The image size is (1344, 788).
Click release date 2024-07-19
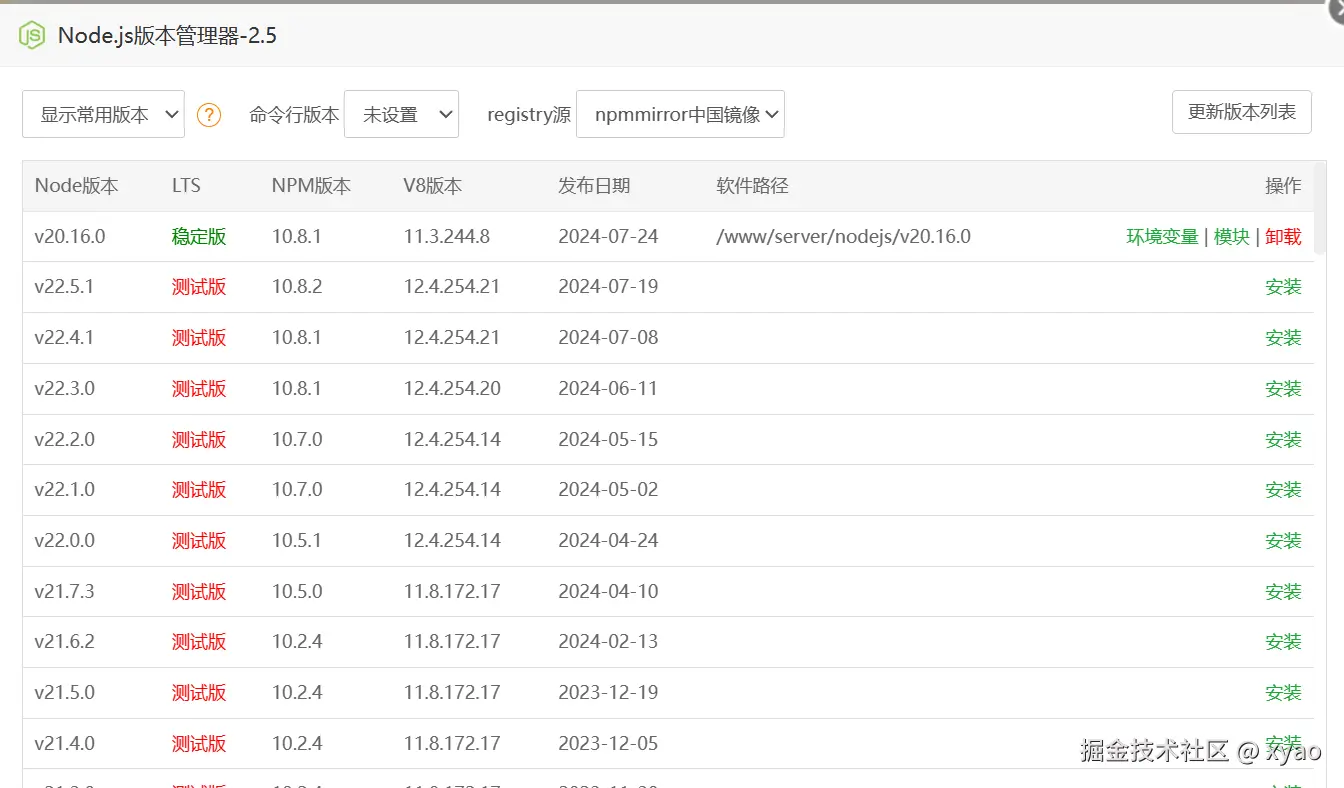(608, 287)
